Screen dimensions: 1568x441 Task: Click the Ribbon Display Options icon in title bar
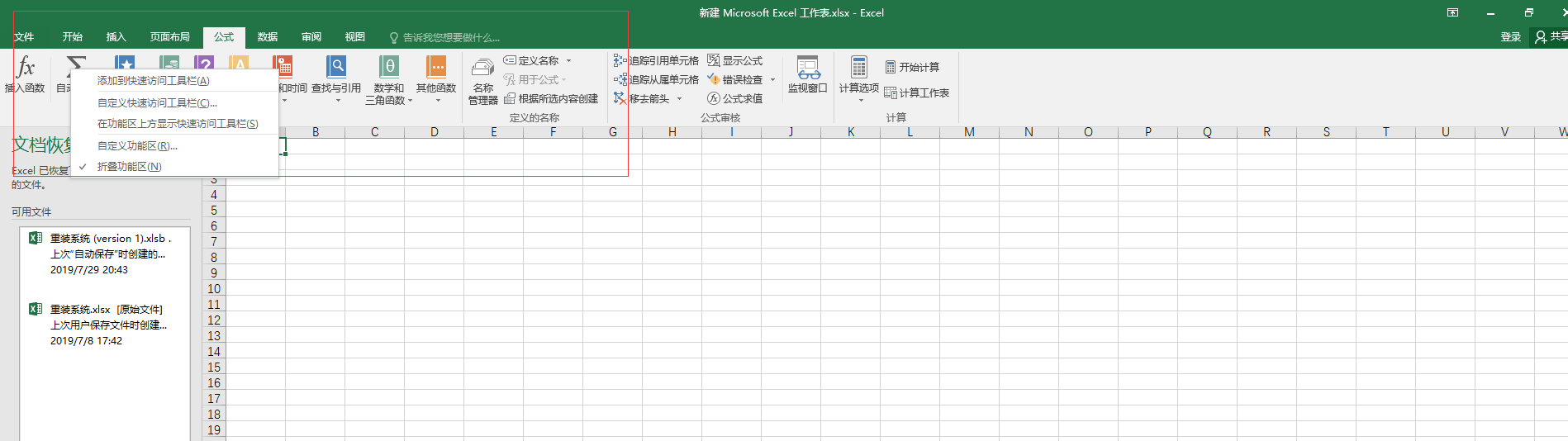click(1452, 12)
